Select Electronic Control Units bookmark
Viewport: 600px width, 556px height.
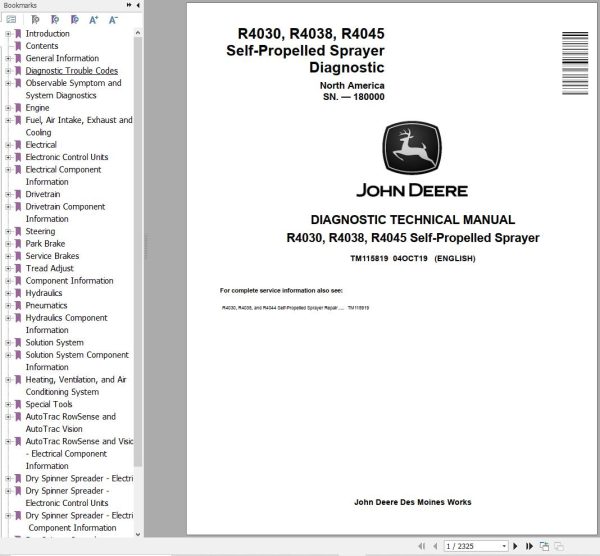[67, 157]
